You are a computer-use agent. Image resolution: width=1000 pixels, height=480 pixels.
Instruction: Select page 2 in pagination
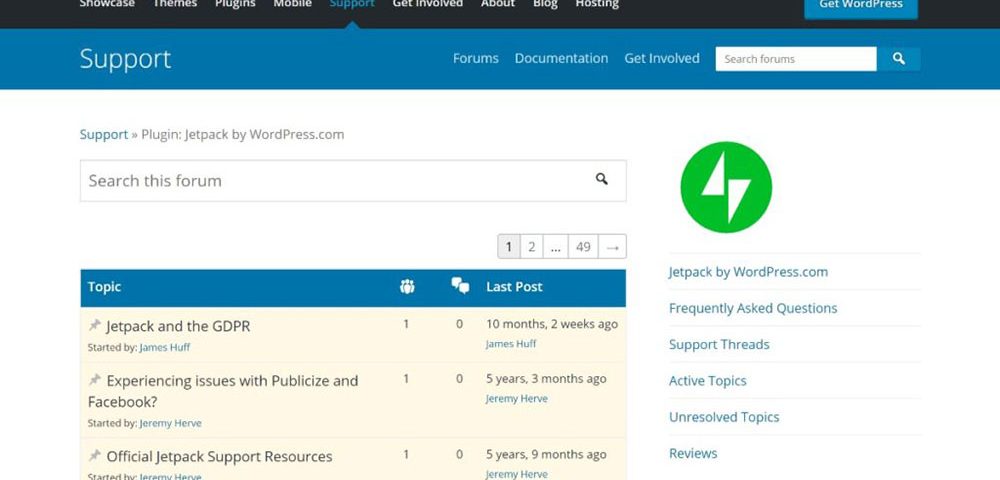[x=532, y=247]
